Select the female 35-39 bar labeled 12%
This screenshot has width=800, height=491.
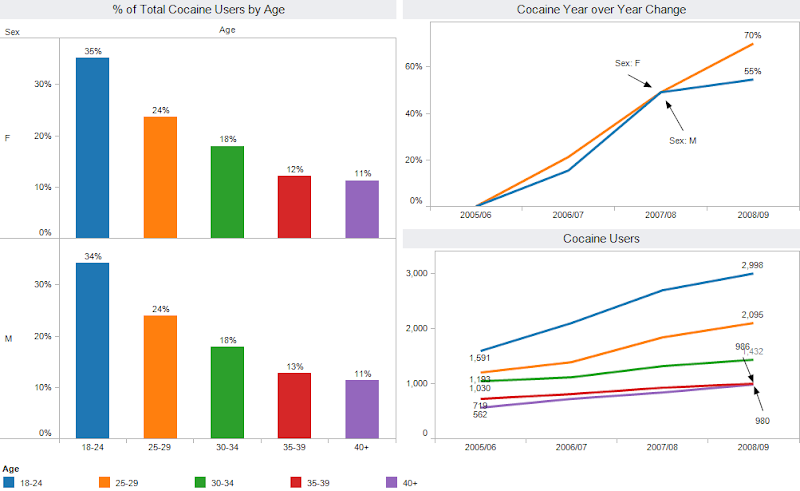294,207
